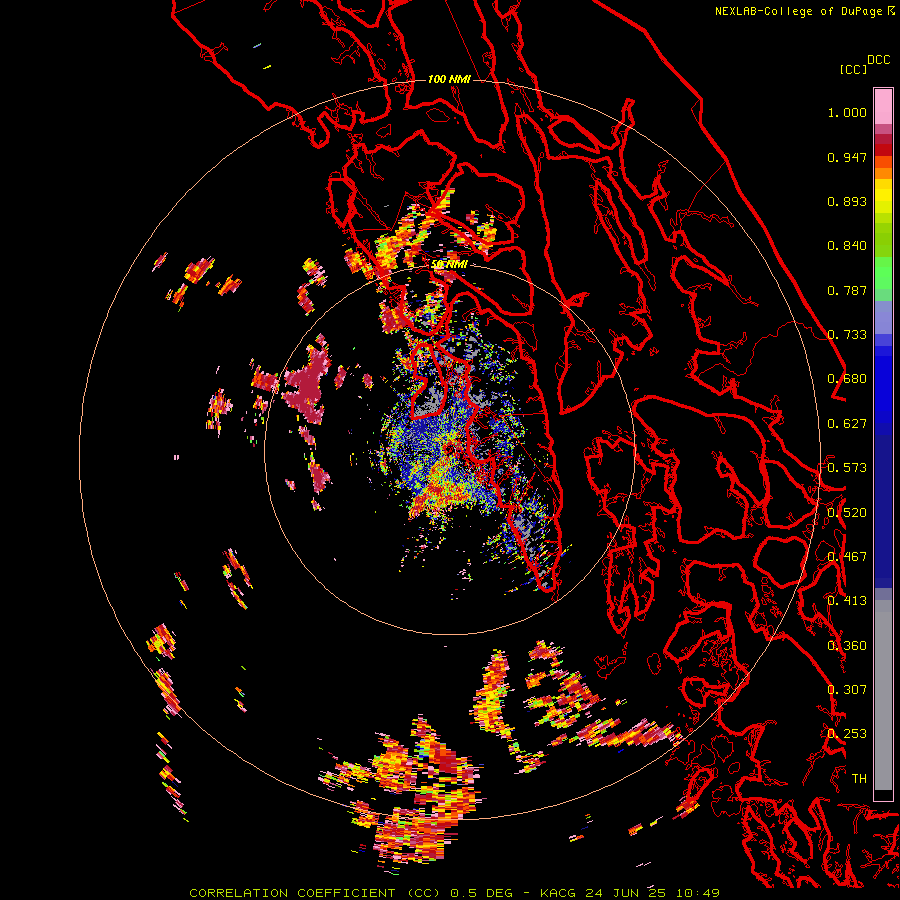The width and height of the screenshot is (900, 900).
Task: Click the CORRELATION COEFFICIENT (CC) caption text
Action: [314, 893]
